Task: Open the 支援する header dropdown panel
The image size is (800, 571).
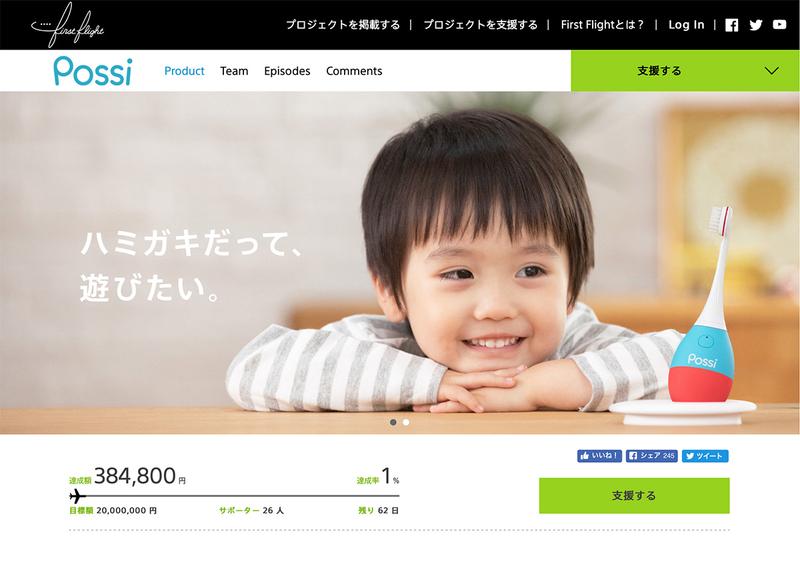Action: pos(685,71)
